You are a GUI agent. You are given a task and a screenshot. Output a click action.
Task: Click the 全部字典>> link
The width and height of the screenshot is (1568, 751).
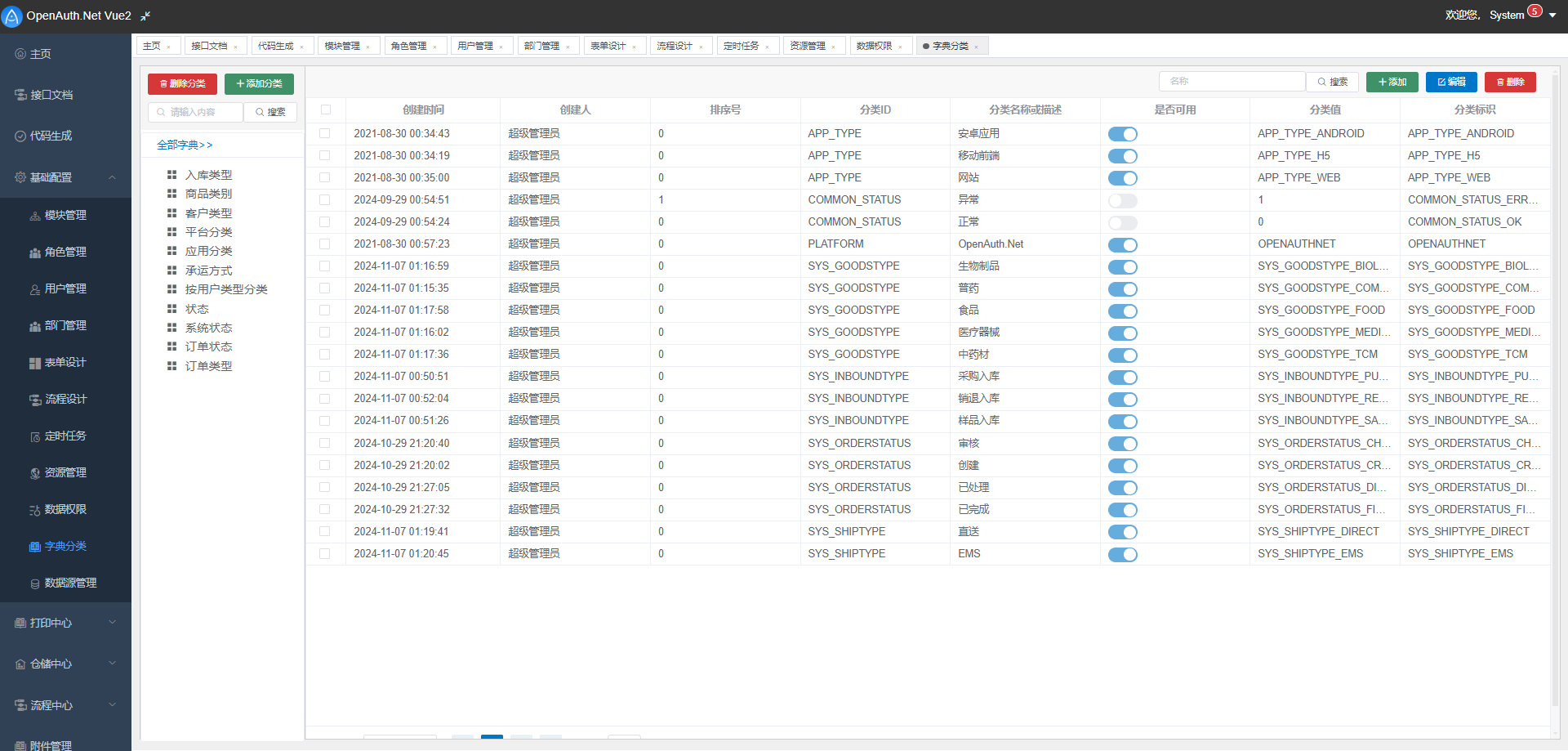tap(185, 145)
